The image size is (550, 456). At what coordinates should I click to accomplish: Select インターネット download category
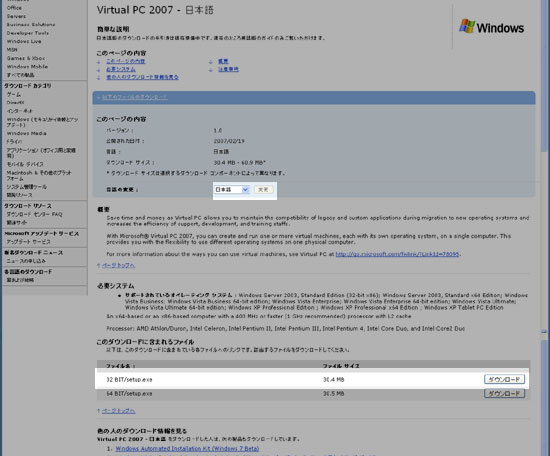pyautogui.click(x=19, y=111)
